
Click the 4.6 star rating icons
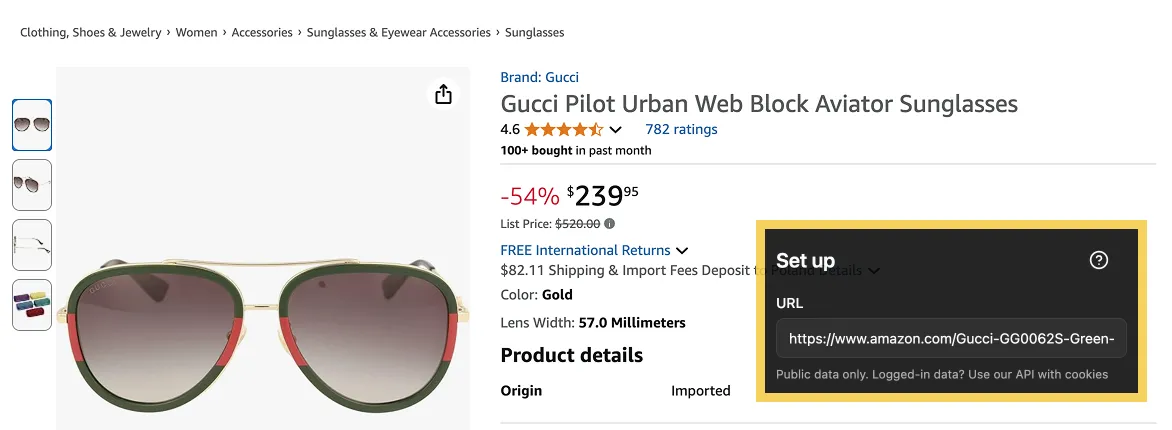coord(563,129)
